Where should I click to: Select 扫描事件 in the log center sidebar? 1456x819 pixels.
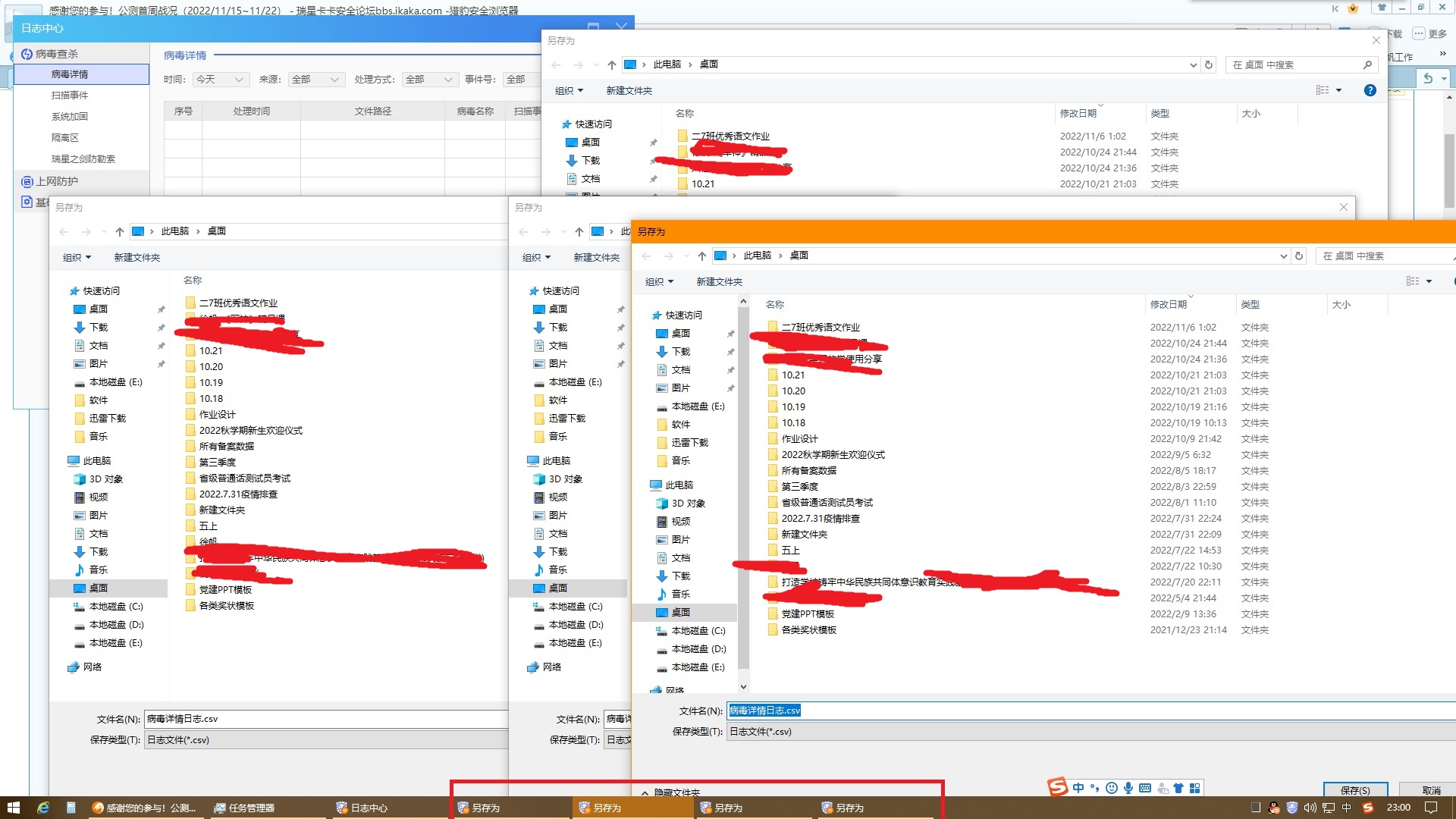[x=70, y=95]
